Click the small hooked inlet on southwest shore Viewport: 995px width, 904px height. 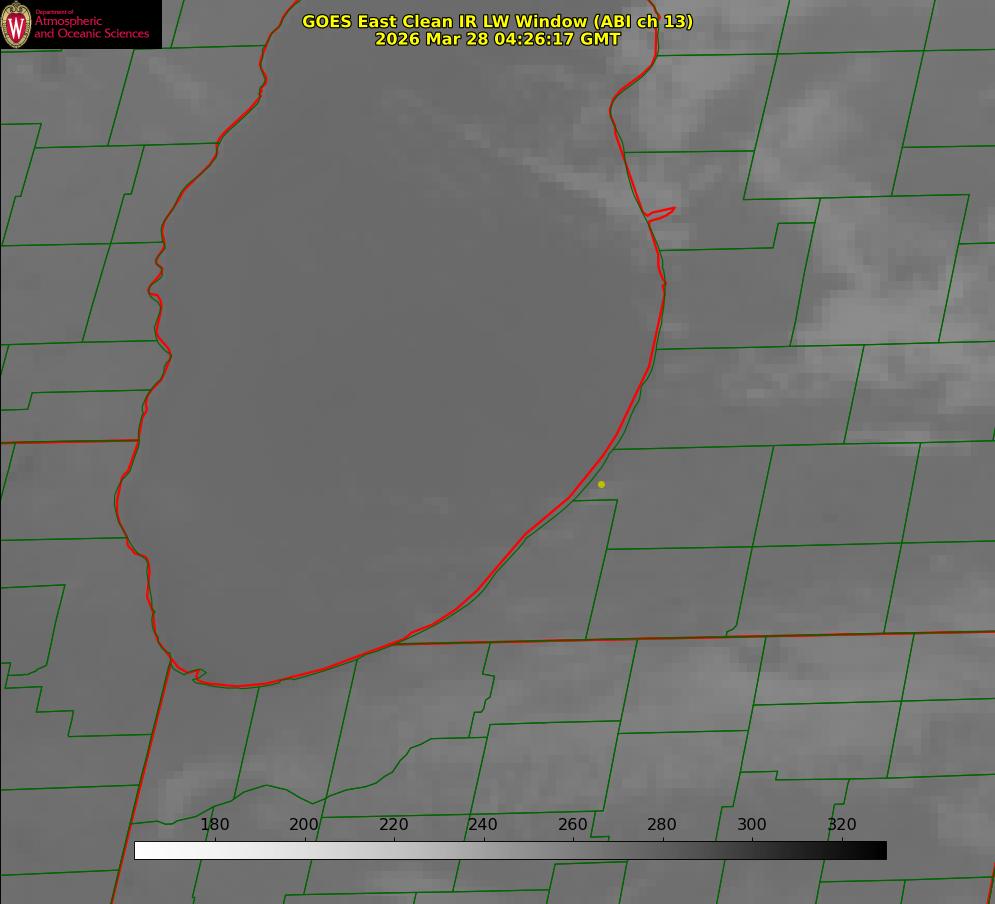pos(197,675)
